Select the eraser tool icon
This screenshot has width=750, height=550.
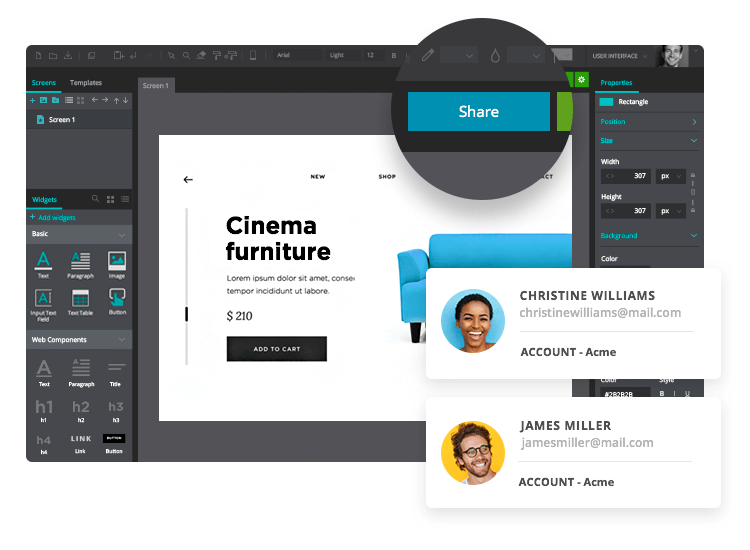click(201, 55)
